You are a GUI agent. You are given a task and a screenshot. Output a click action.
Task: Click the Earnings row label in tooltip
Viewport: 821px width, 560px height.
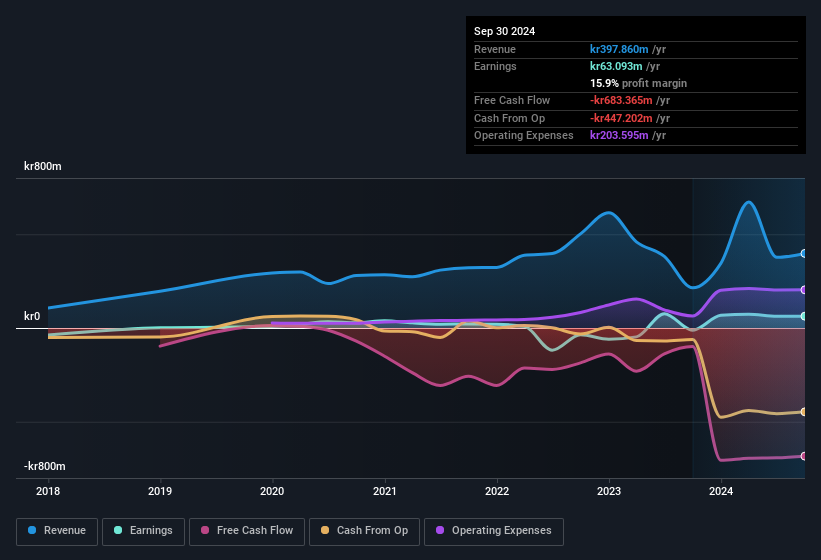click(495, 66)
